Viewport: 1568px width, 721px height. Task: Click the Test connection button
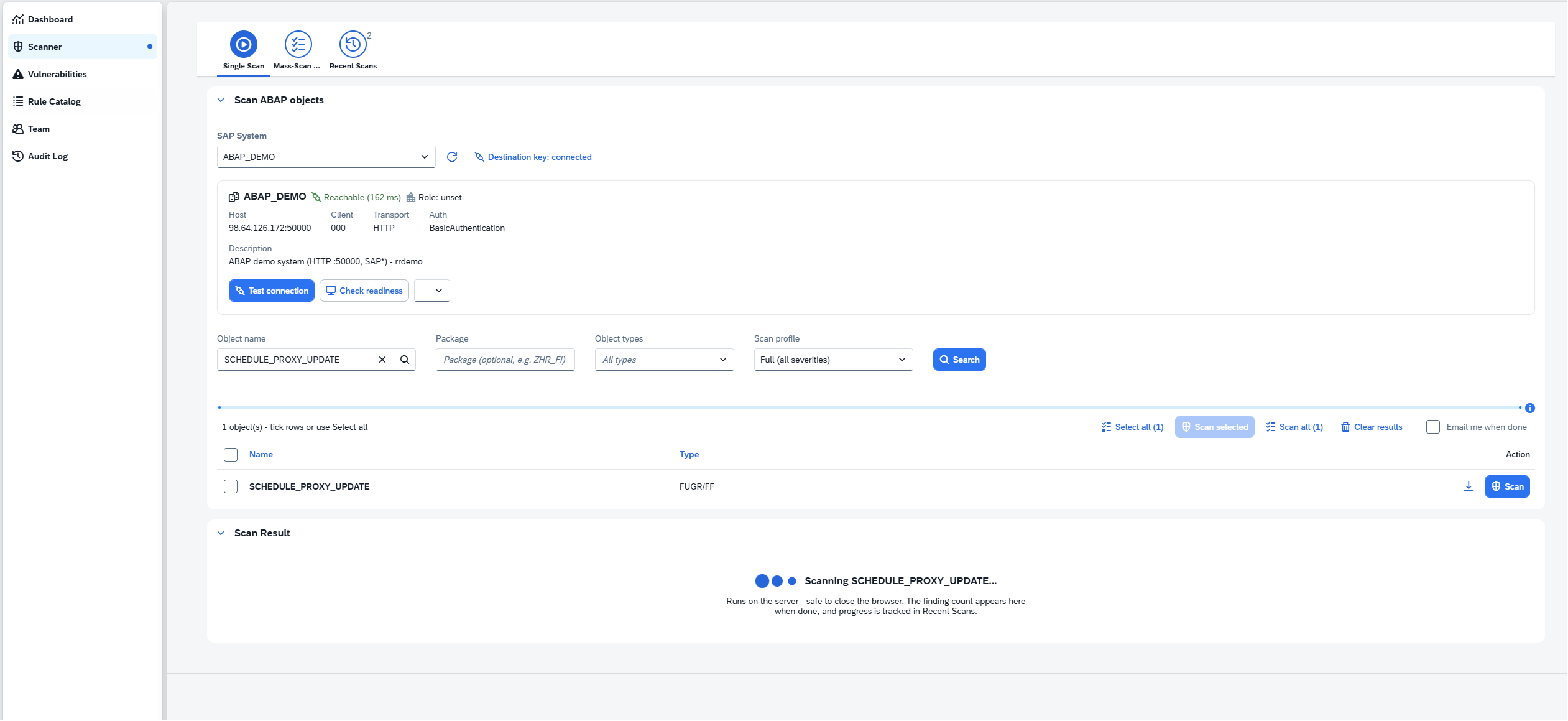pos(272,291)
